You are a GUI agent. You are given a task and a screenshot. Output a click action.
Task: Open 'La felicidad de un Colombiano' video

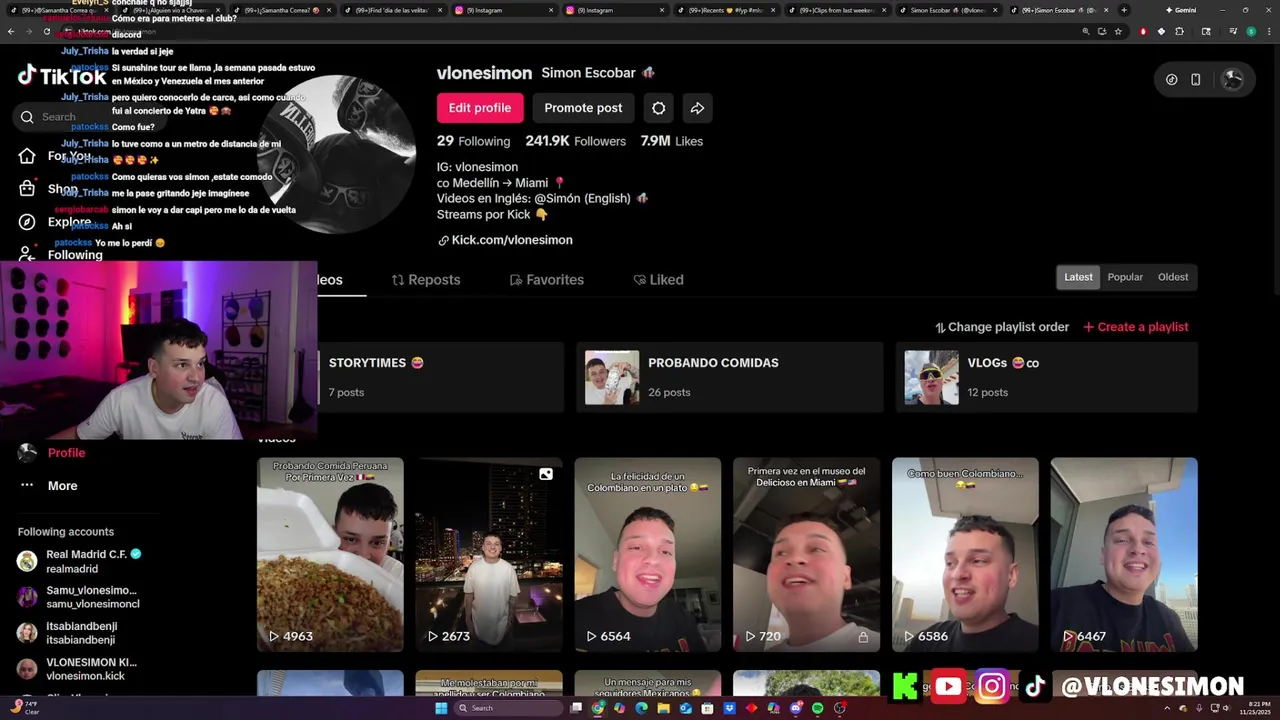point(648,555)
